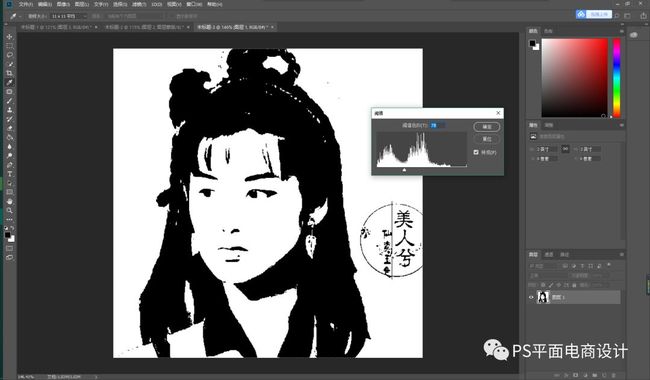This screenshot has height=380, width=650.
Task: Click the workspace switcher icon at top right
Action: (628, 15)
